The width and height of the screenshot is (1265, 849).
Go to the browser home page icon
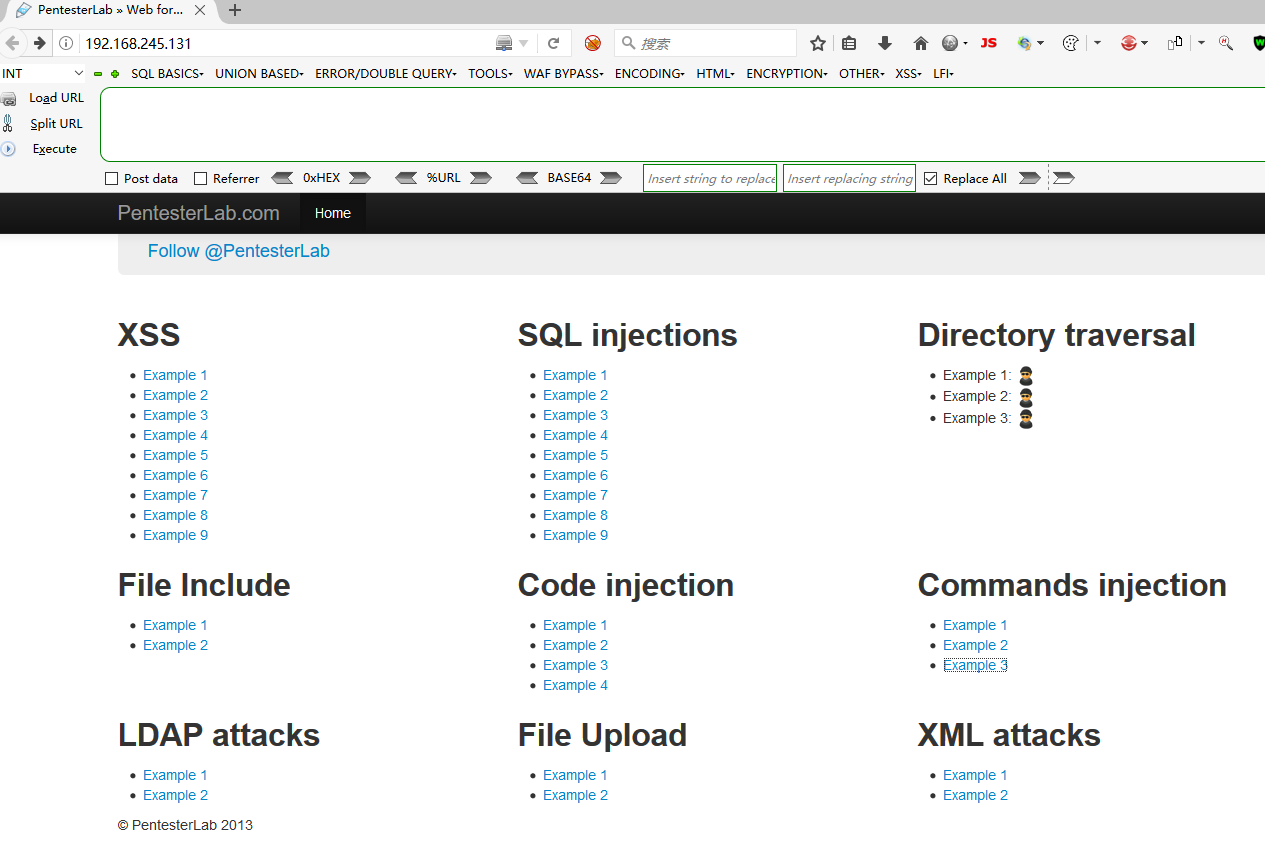(921, 43)
